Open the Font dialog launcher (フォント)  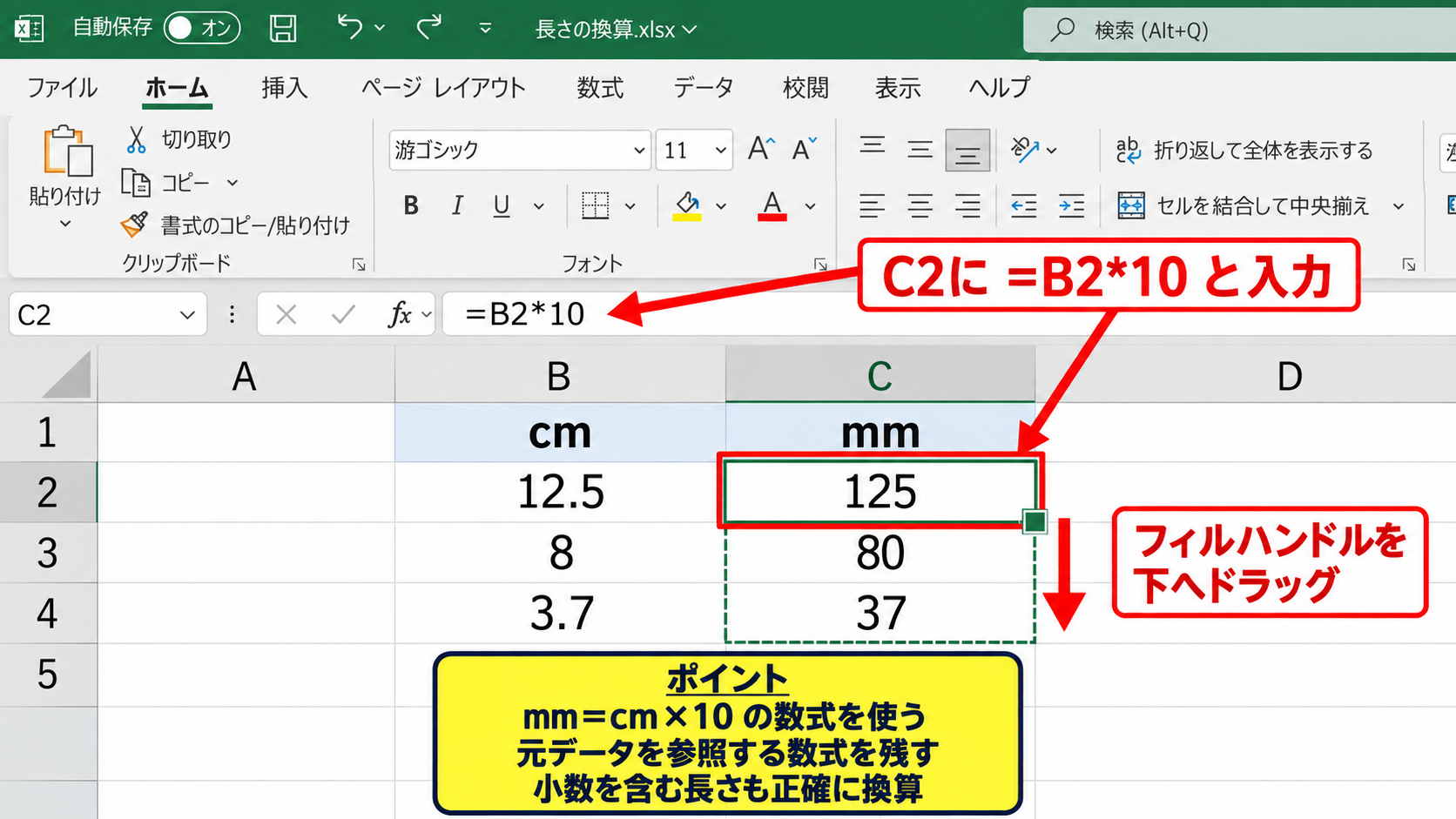tap(819, 265)
